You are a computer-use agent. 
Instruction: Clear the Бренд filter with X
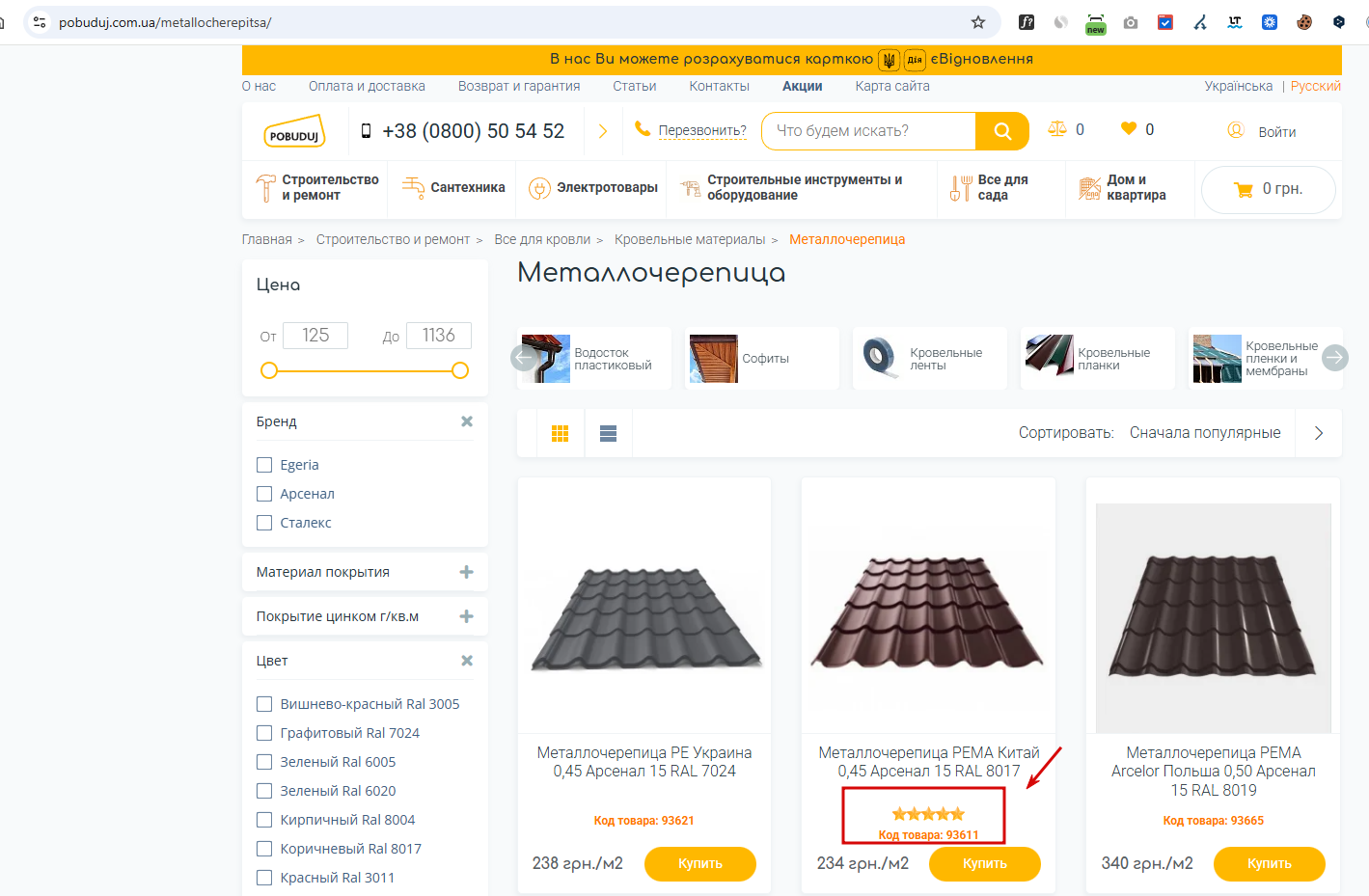pyautogui.click(x=467, y=421)
